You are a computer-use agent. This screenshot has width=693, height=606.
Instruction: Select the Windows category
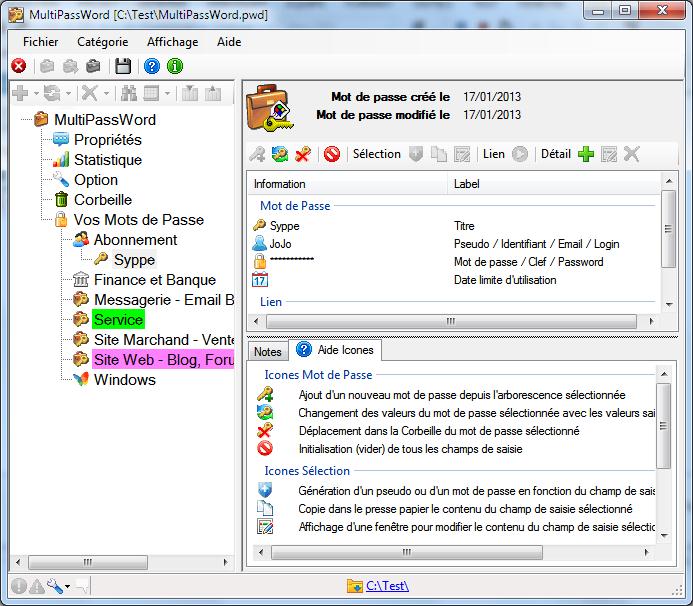125,380
